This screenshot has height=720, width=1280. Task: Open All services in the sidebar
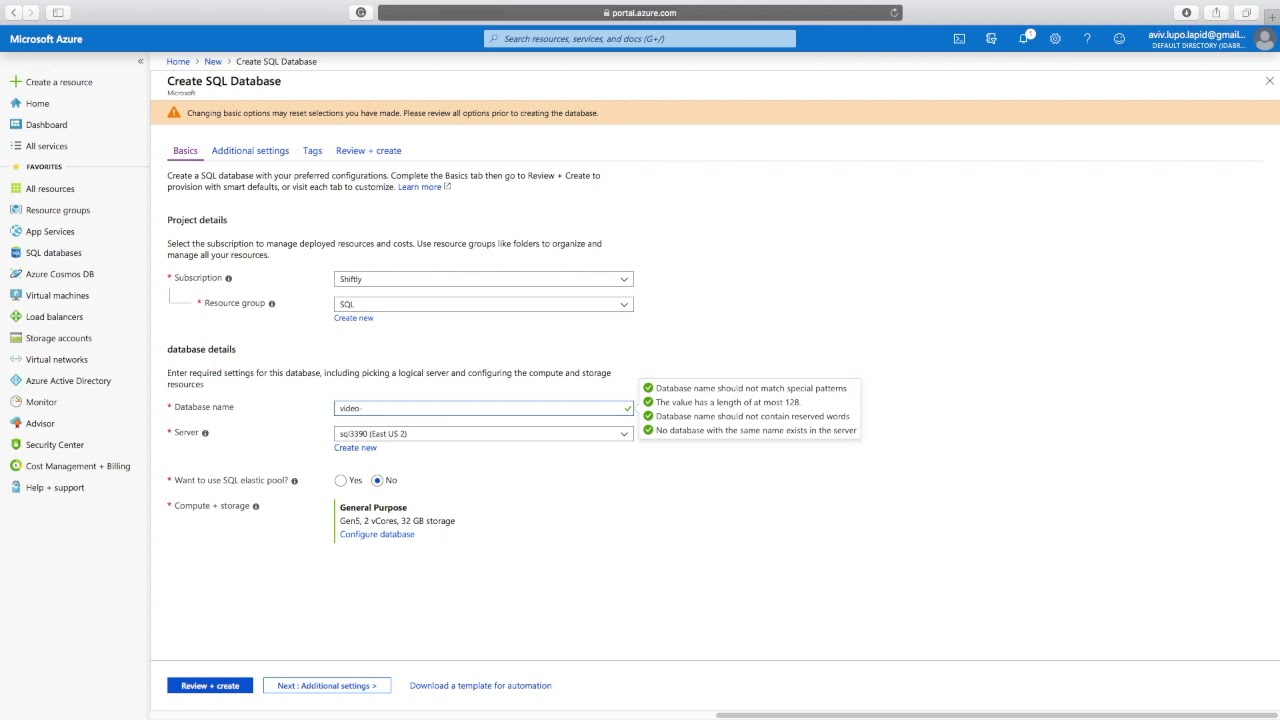[x=46, y=146]
